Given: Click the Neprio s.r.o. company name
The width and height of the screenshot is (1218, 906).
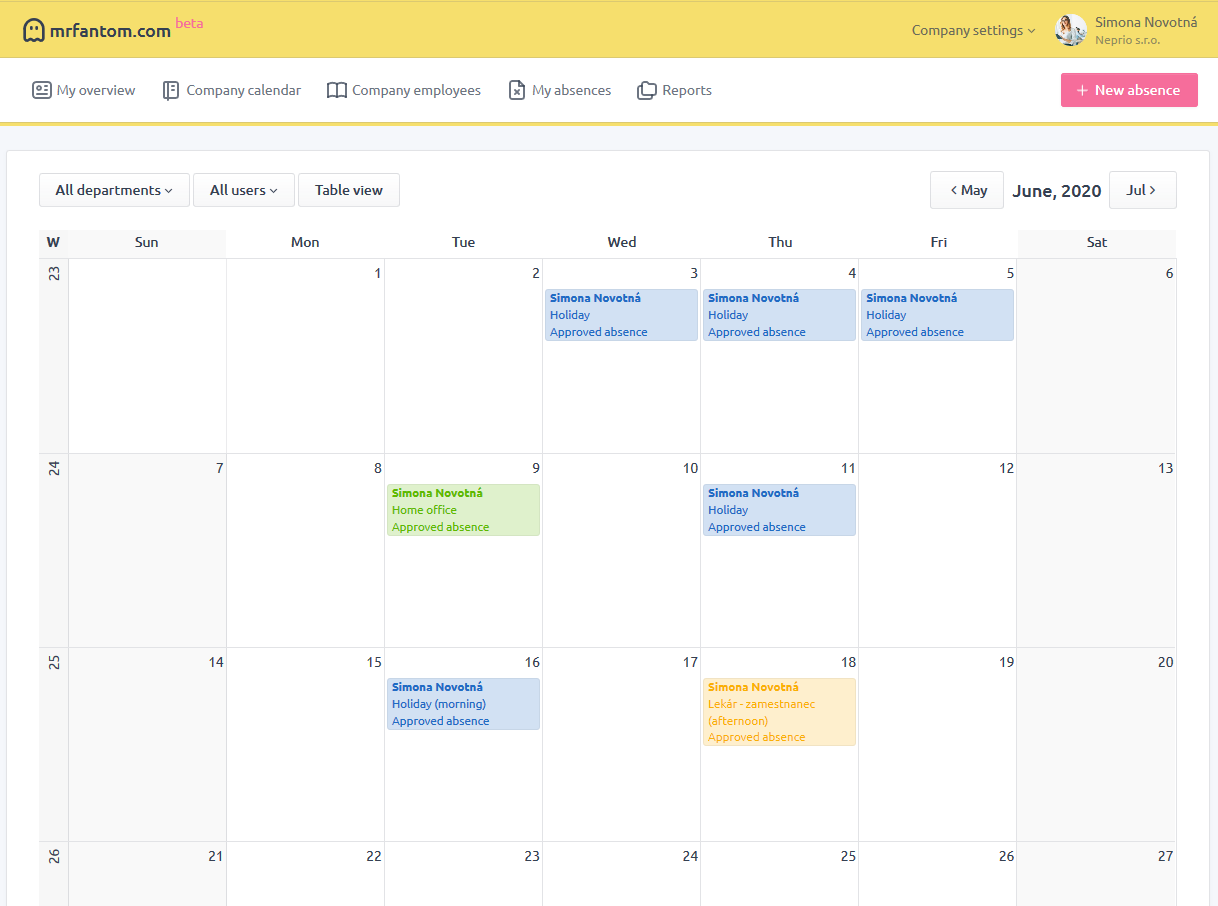Looking at the screenshot, I should click(1127, 40).
